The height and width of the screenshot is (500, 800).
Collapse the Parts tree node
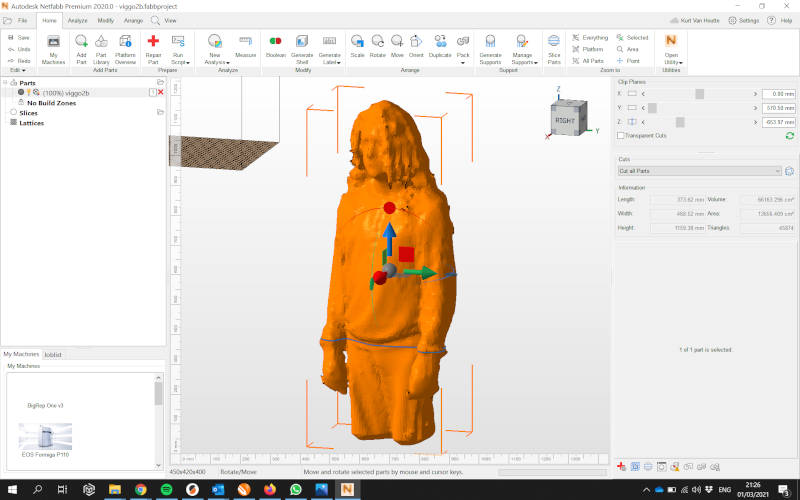(x=5, y=83)
